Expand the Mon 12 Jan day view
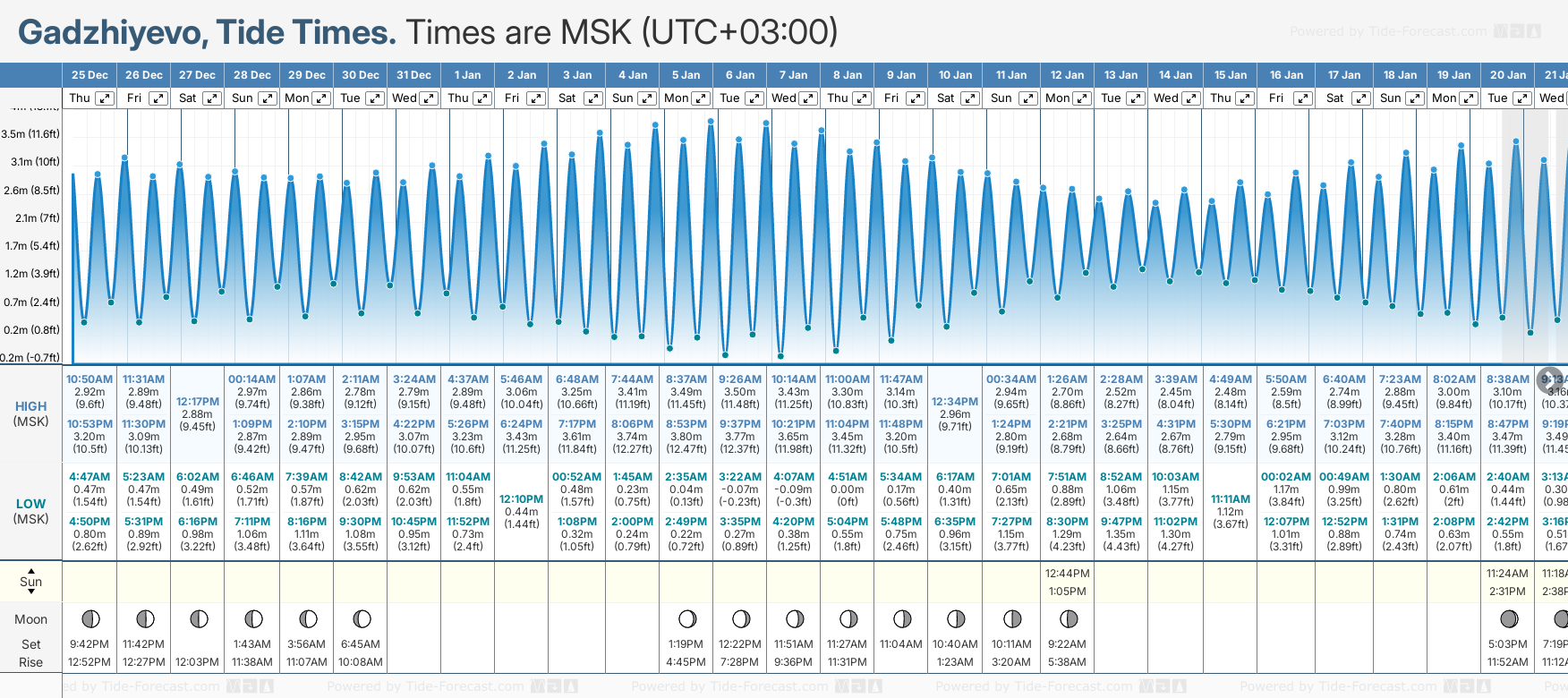This screenshot has height=698, width=1568. pos(1082,98)
